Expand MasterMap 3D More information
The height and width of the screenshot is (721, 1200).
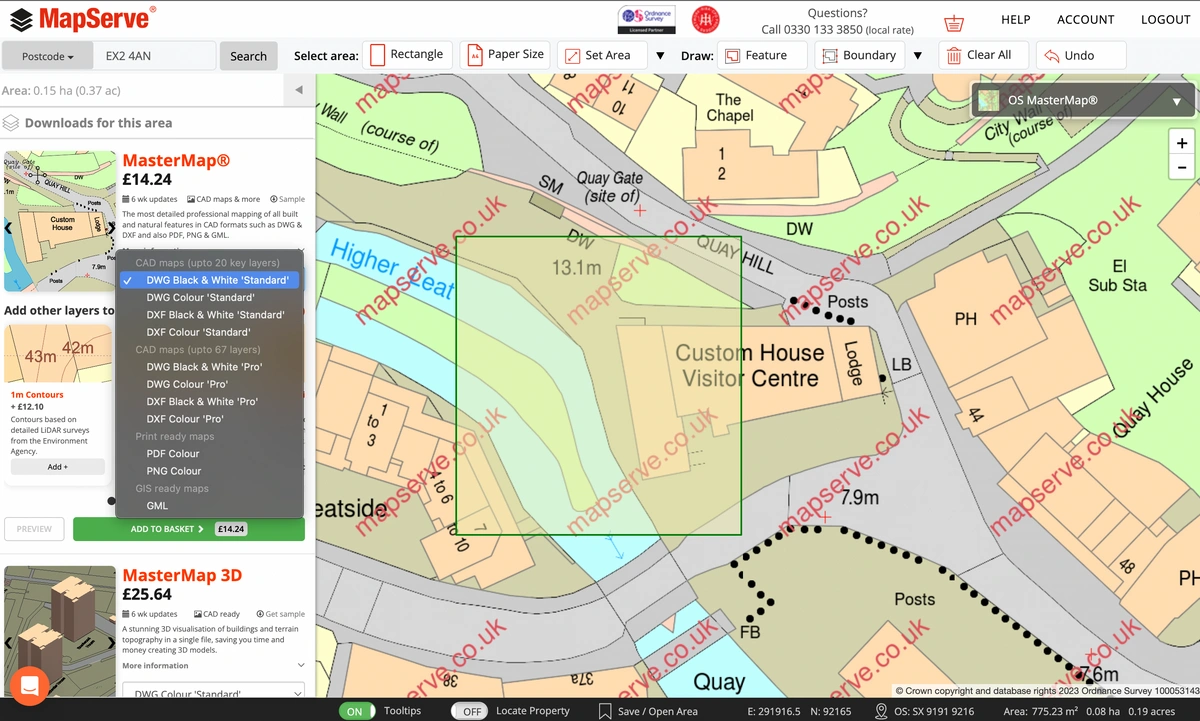click(x=213, y=665)
